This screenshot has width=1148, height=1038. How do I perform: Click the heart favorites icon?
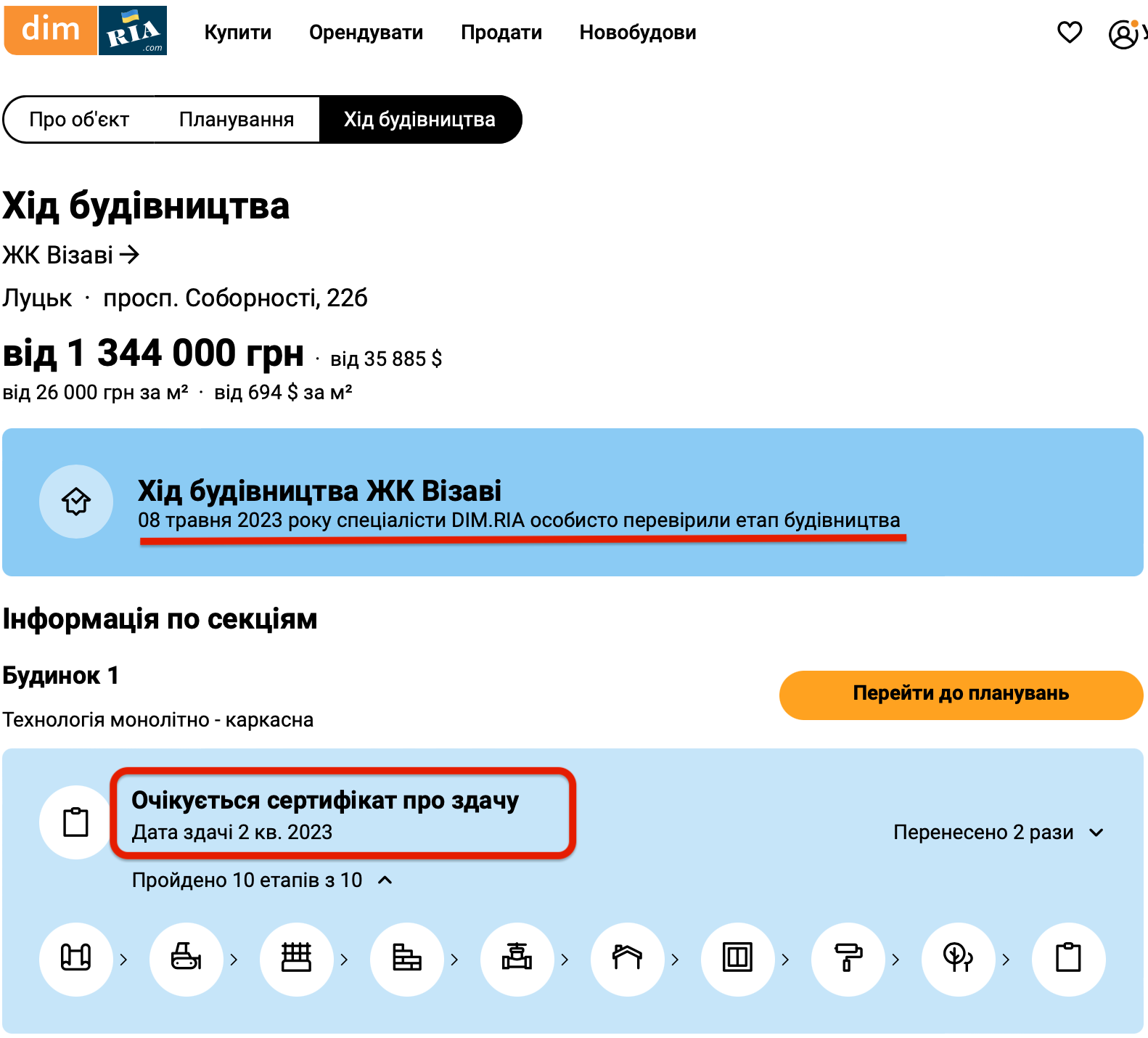[x=1069, y=33]
